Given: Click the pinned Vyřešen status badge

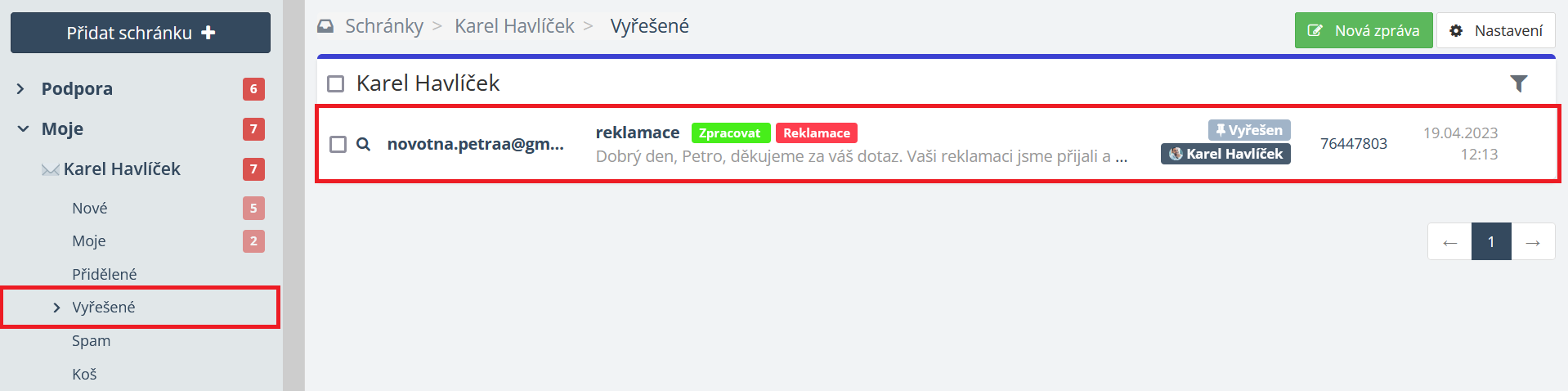Looking at the screenshot, I should (x=1249, y=130).
